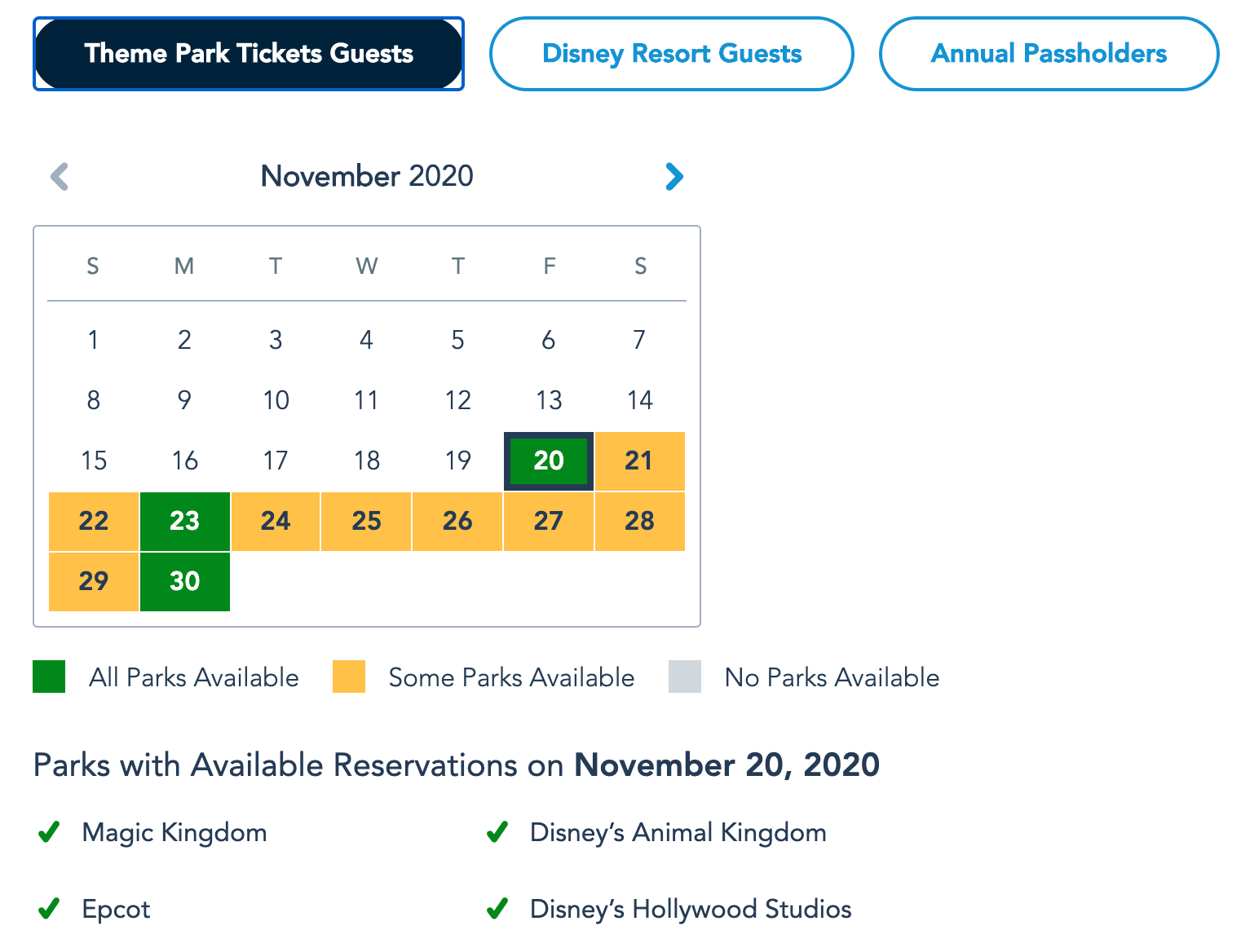
Task: Select the Theme Park Tickets Guests tab
Action: point(249,54)
